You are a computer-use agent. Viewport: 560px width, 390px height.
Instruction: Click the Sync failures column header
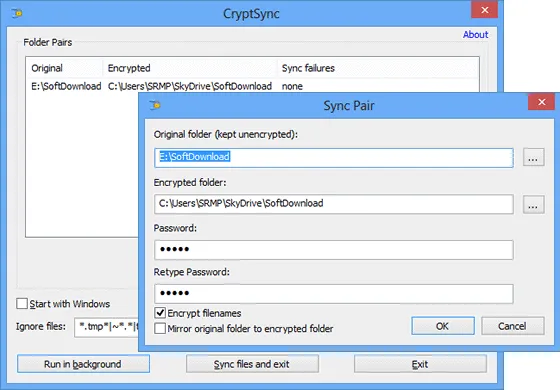pyautogui.click(x=378, y=68)
